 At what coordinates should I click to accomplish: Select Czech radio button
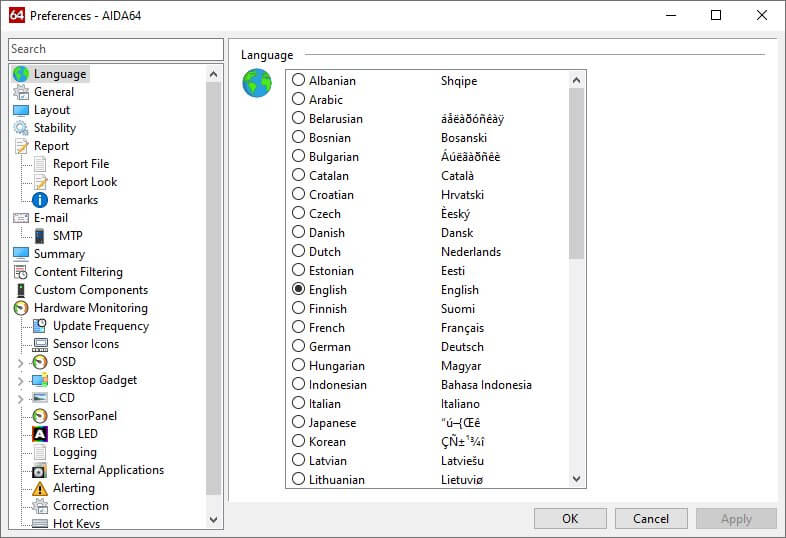point(298,213)
